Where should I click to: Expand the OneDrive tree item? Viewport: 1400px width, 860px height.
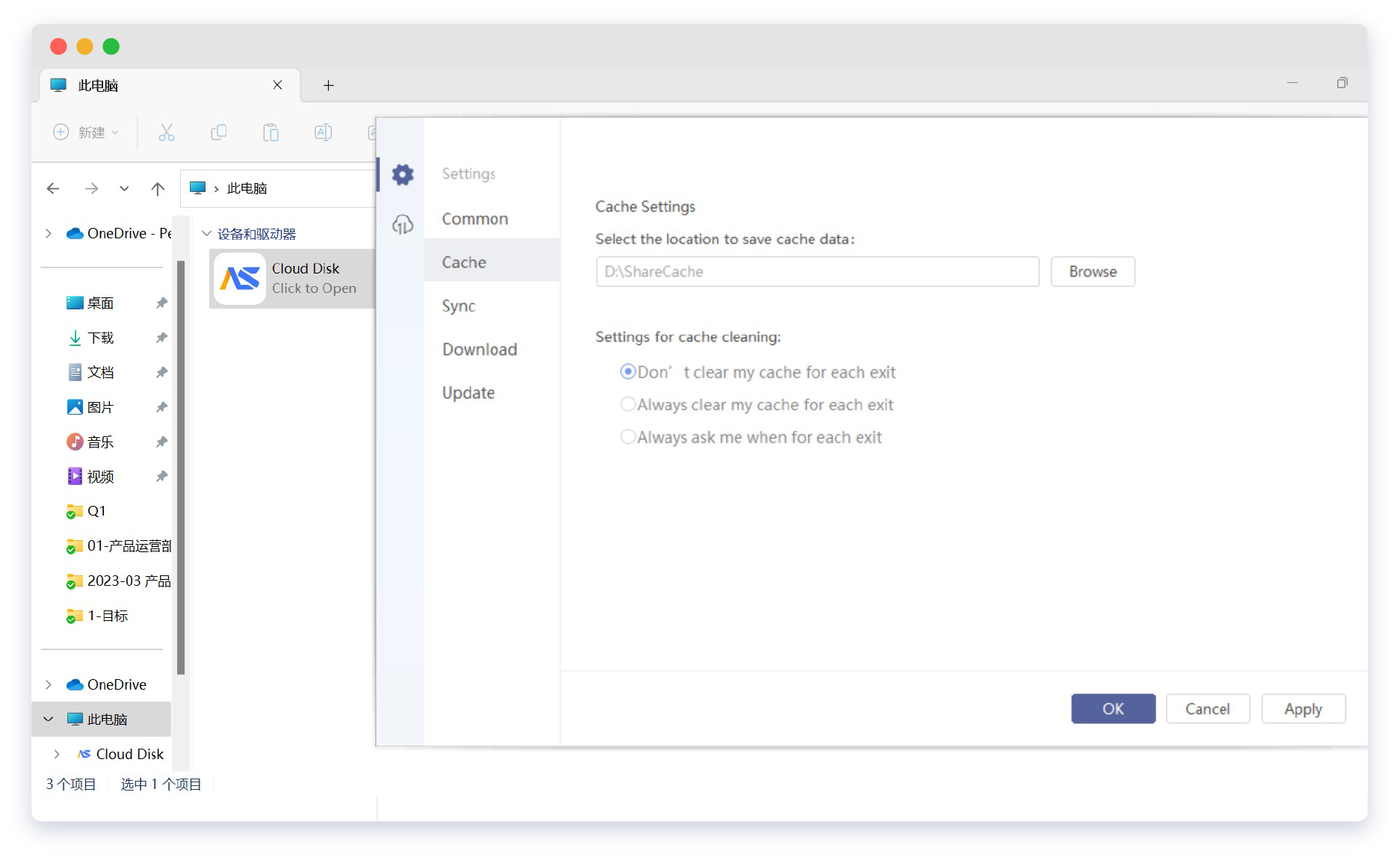(x=48, y=684)
